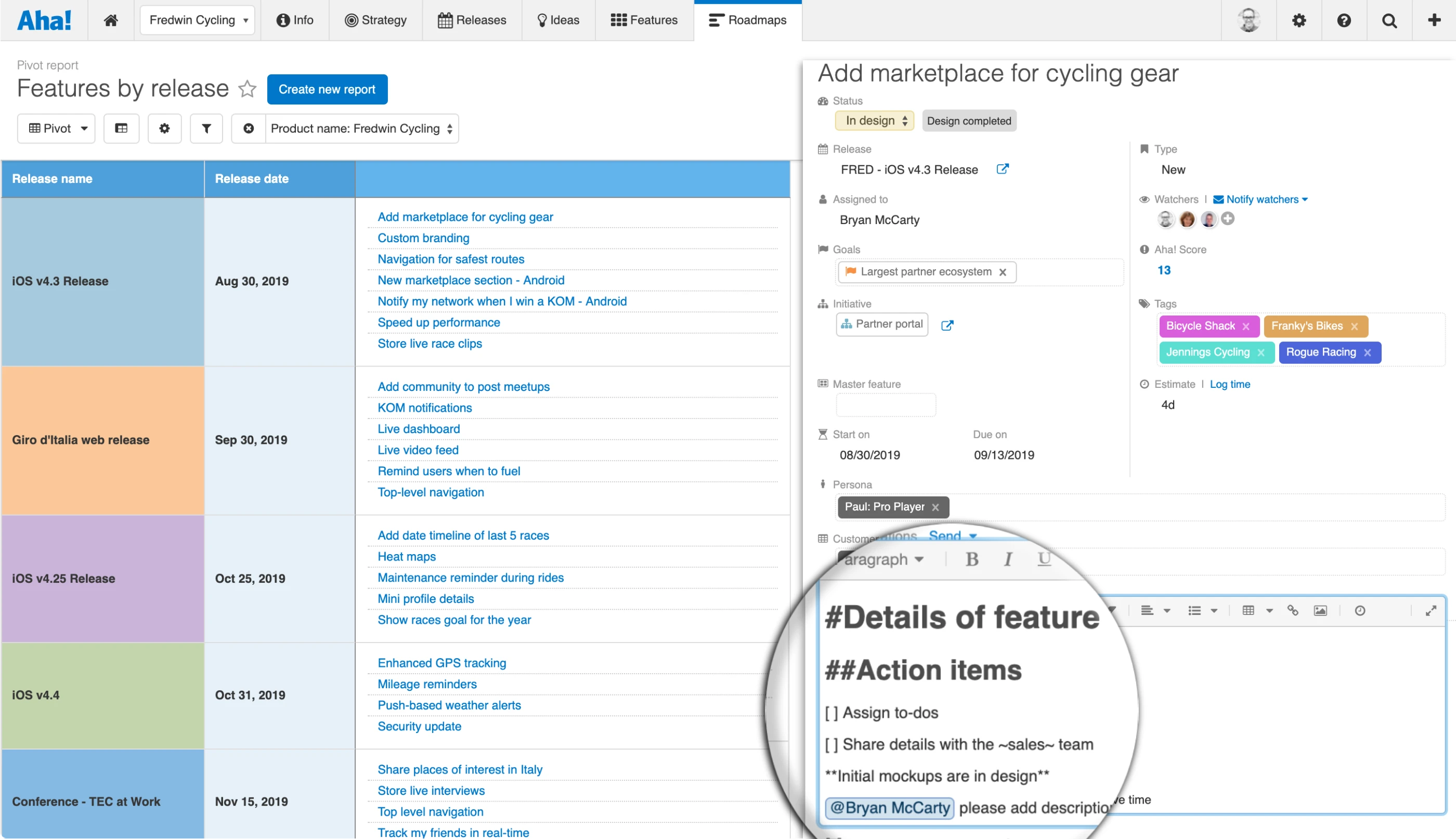This screenshot has height=839, width=1456.
Task: Remove the Bicycle Shack tag
Action: [x=1246, y=327]
